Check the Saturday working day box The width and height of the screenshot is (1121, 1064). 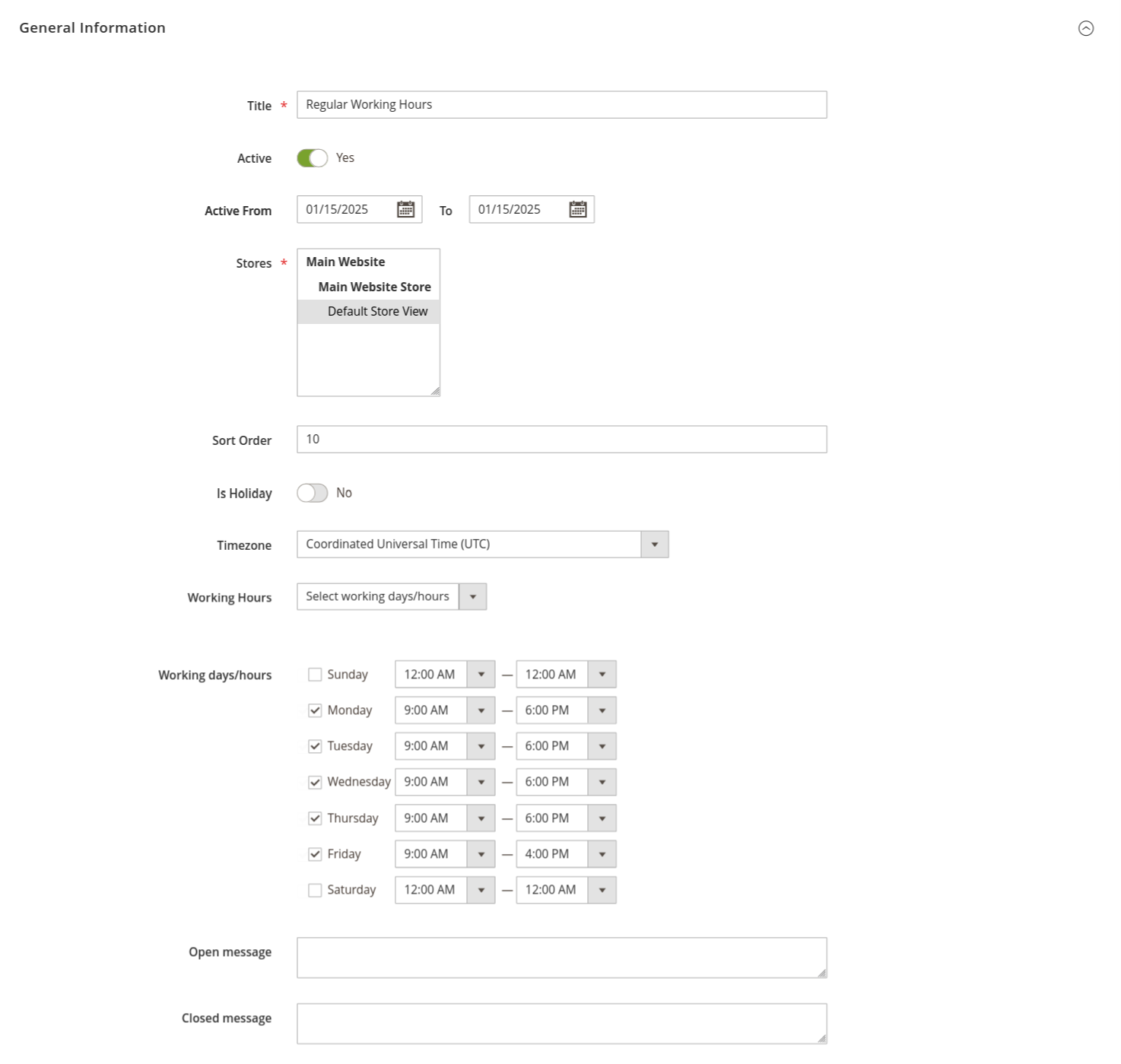coord(315,890)
